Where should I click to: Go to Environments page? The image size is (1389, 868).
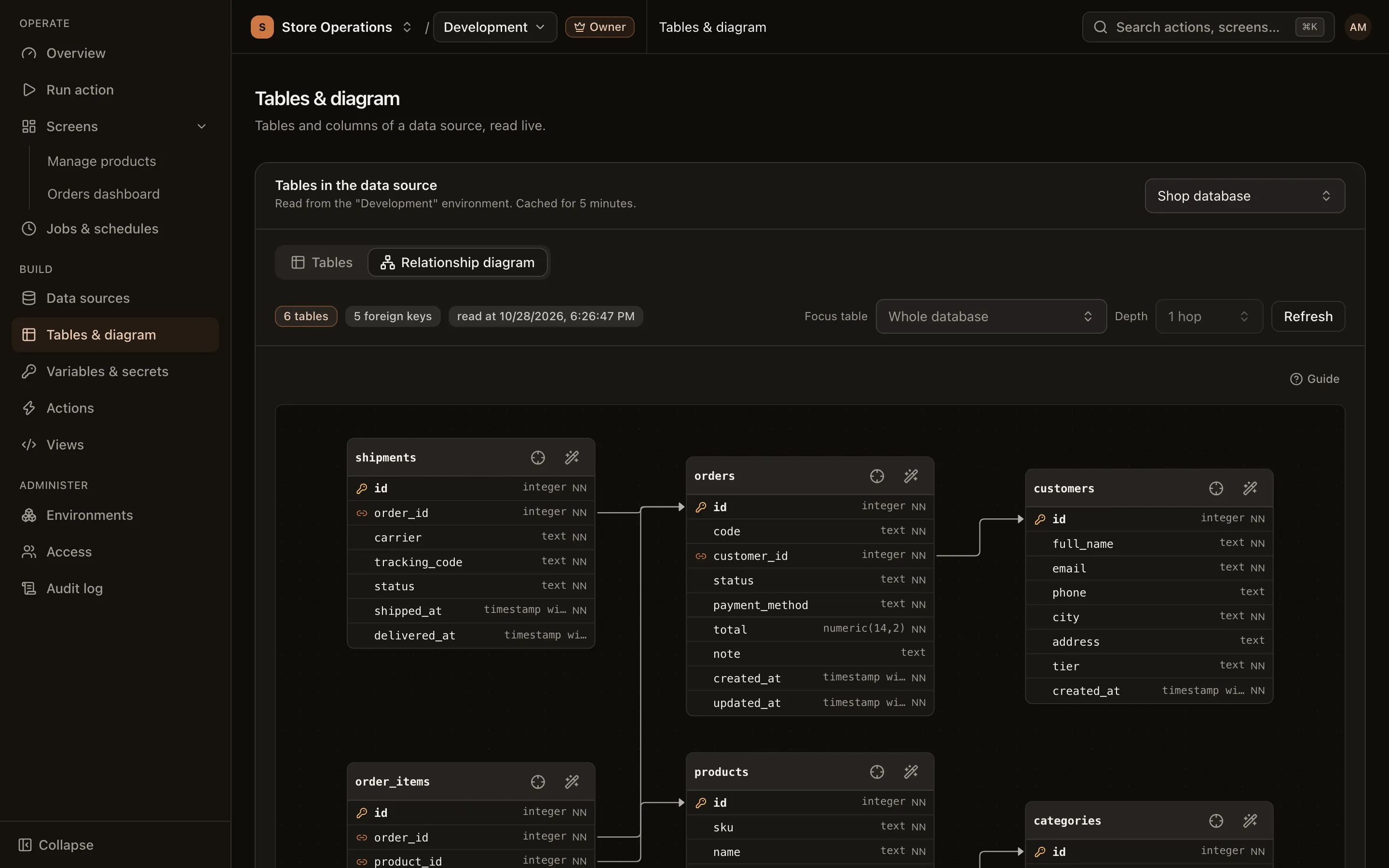pos(115,515)
